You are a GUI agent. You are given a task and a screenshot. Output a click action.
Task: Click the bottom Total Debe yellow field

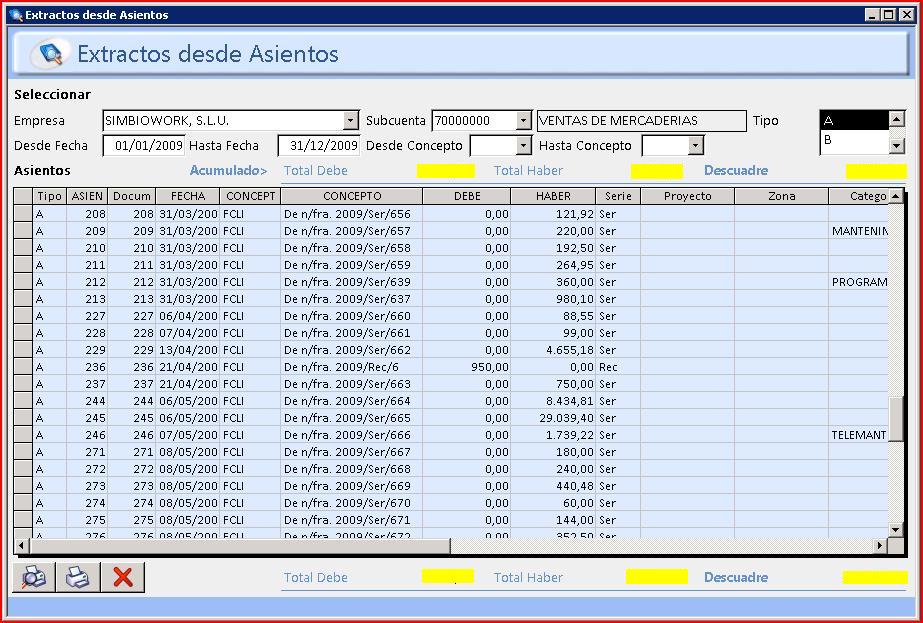pyautogui.click(x=447, y=576)
